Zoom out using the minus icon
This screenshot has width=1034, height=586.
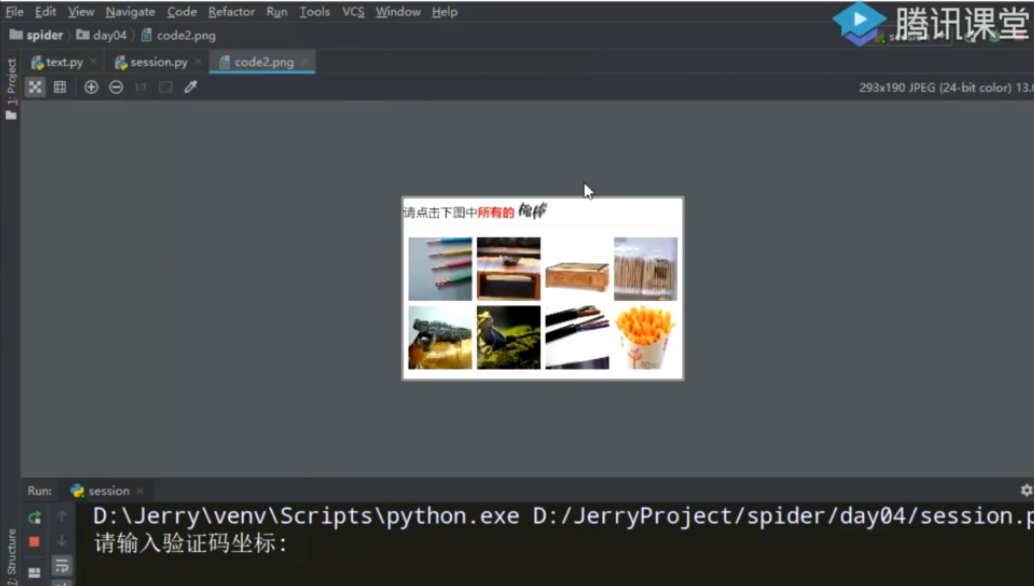pyautogui.click(x=115, y=87)
